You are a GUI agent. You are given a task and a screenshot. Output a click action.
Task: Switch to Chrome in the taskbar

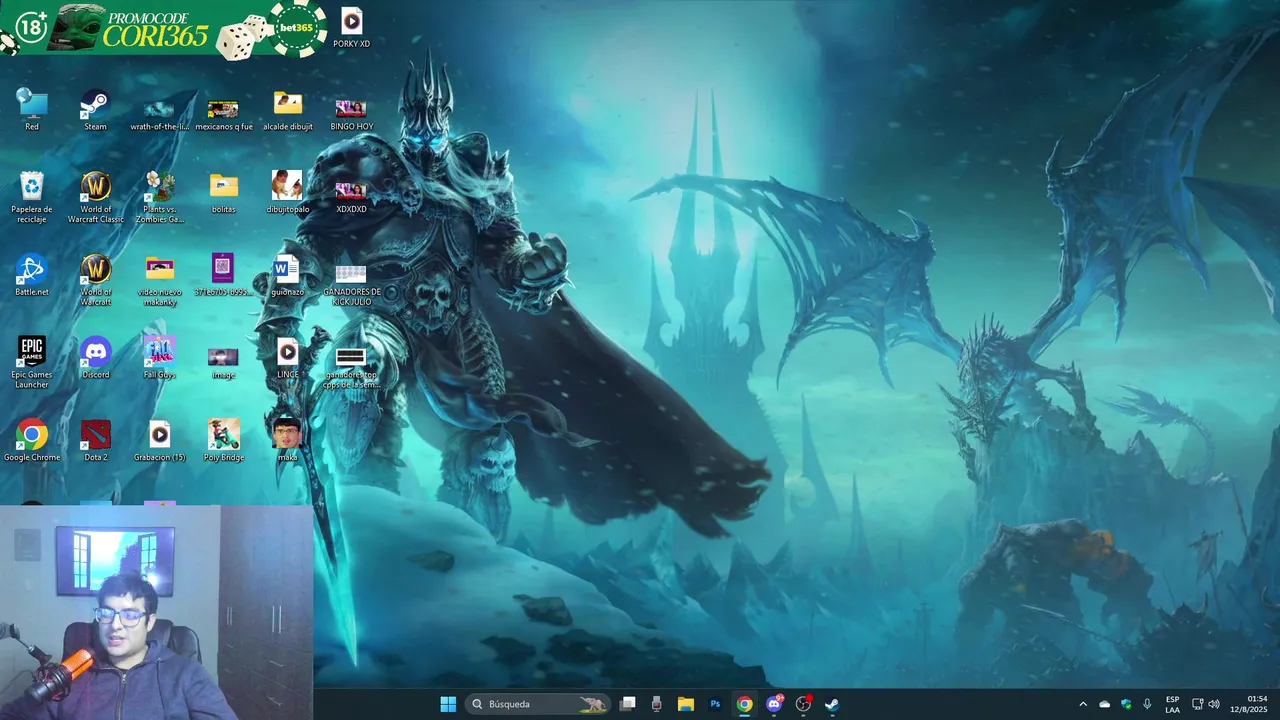pyautogui.click(x=744, y=704)
